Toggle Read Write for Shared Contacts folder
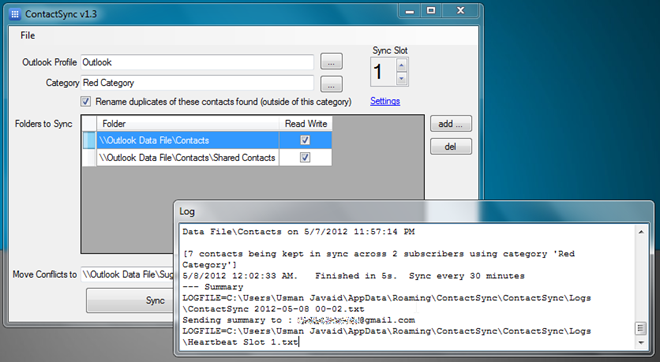Image resolution: width=660 pixels, height=362 pixels. tap(305, 157)
